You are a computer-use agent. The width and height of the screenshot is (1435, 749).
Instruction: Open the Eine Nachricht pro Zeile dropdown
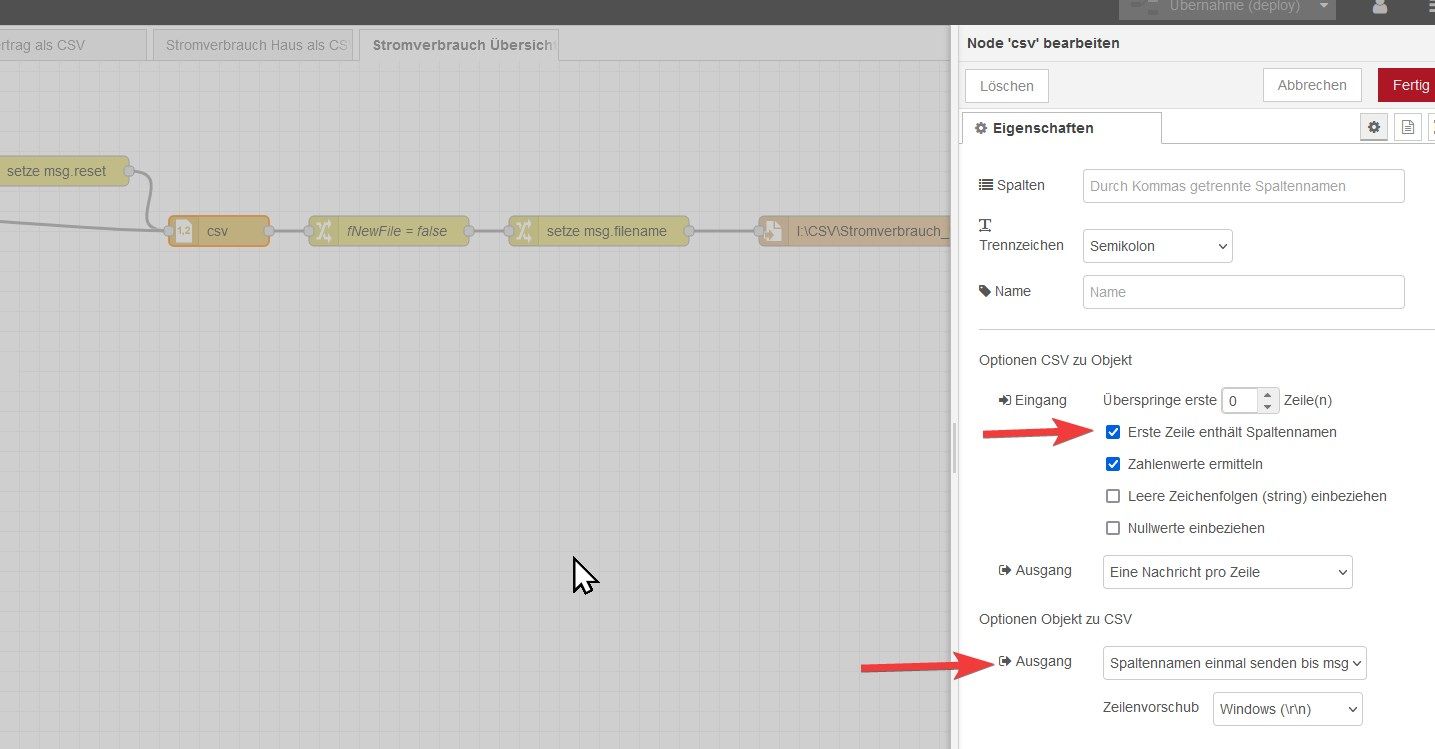tap(1228, 572)
